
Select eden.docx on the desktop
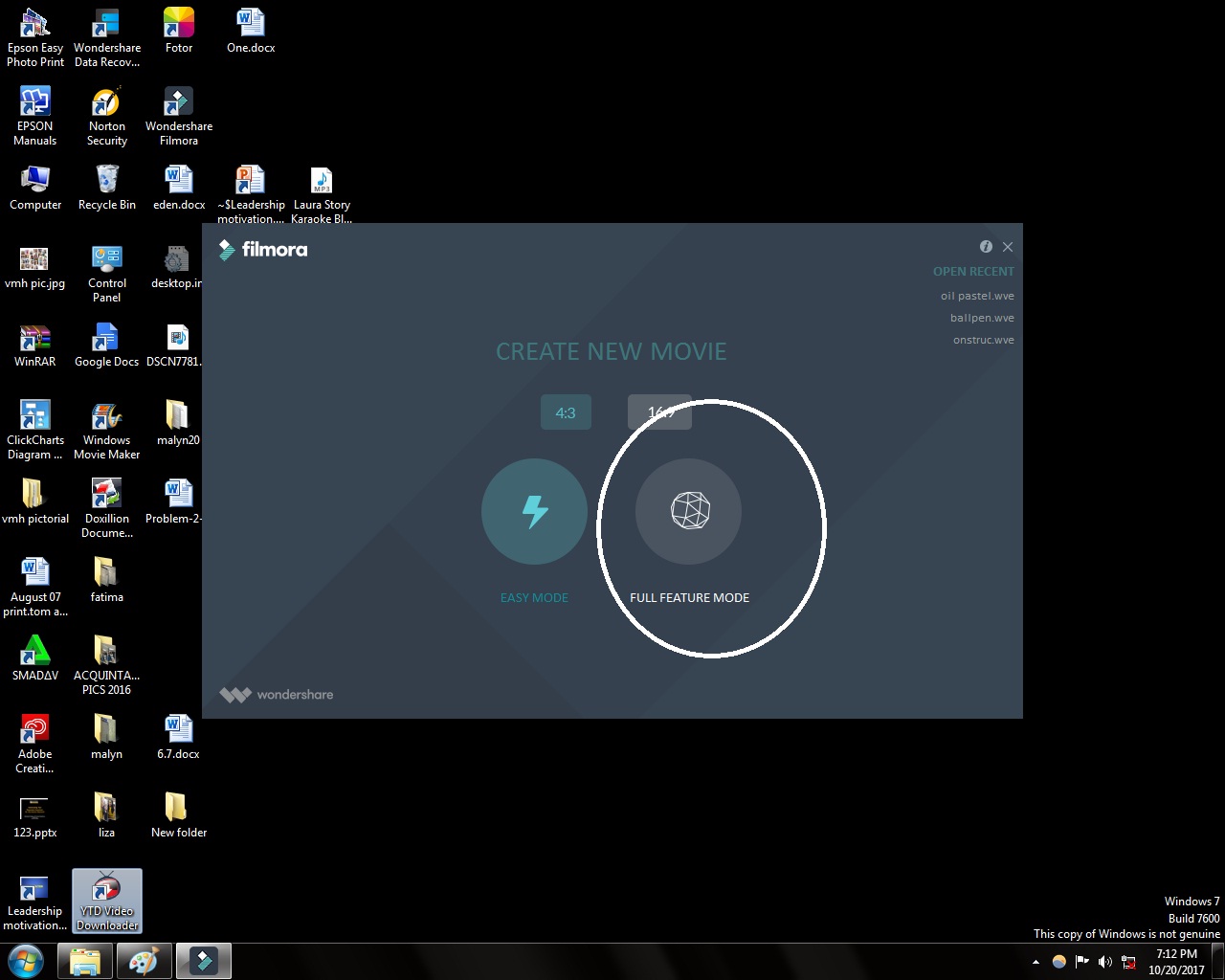tap(179, 188)
